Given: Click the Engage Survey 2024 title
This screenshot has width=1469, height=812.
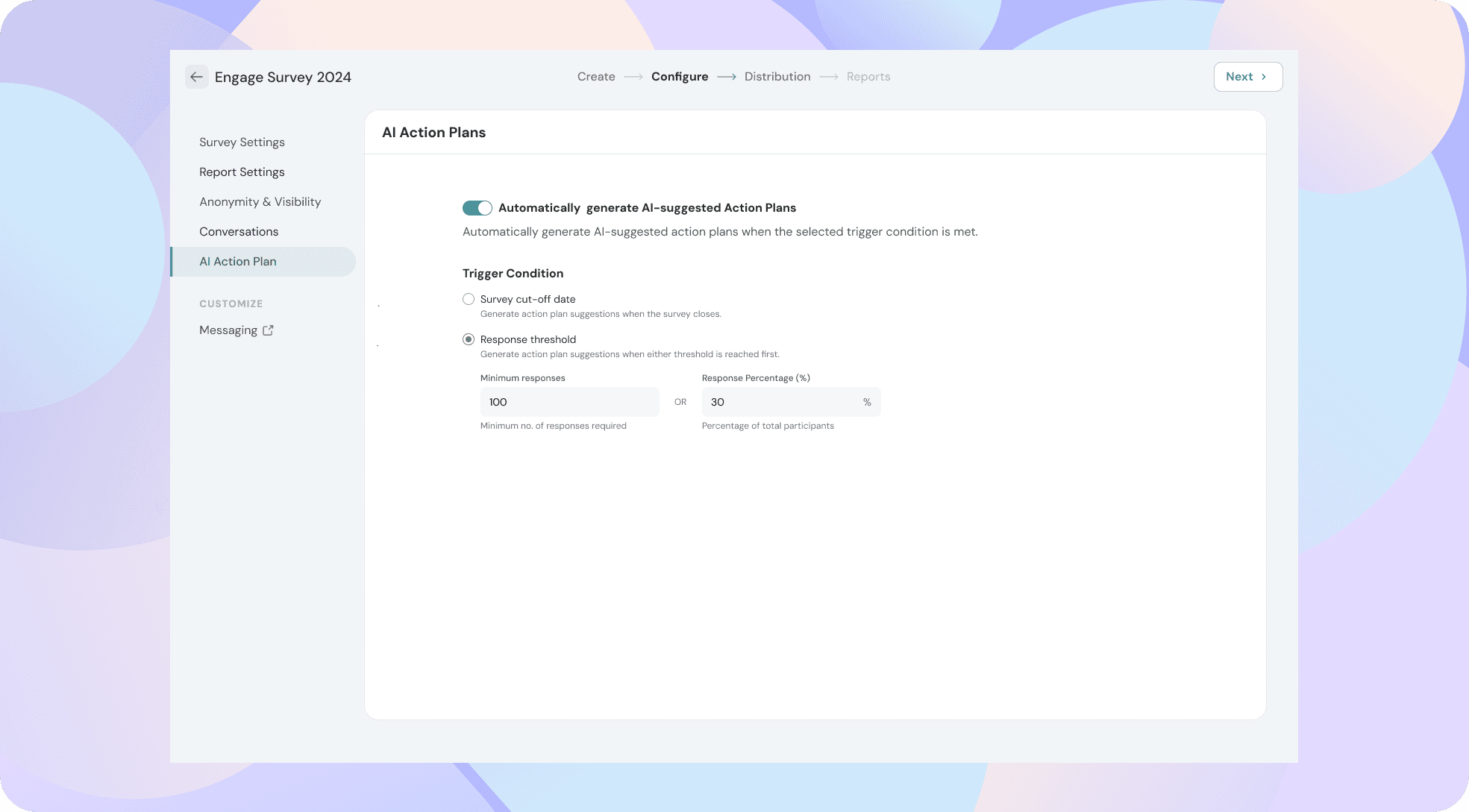Looking at the screenshot, I should 283,77.
